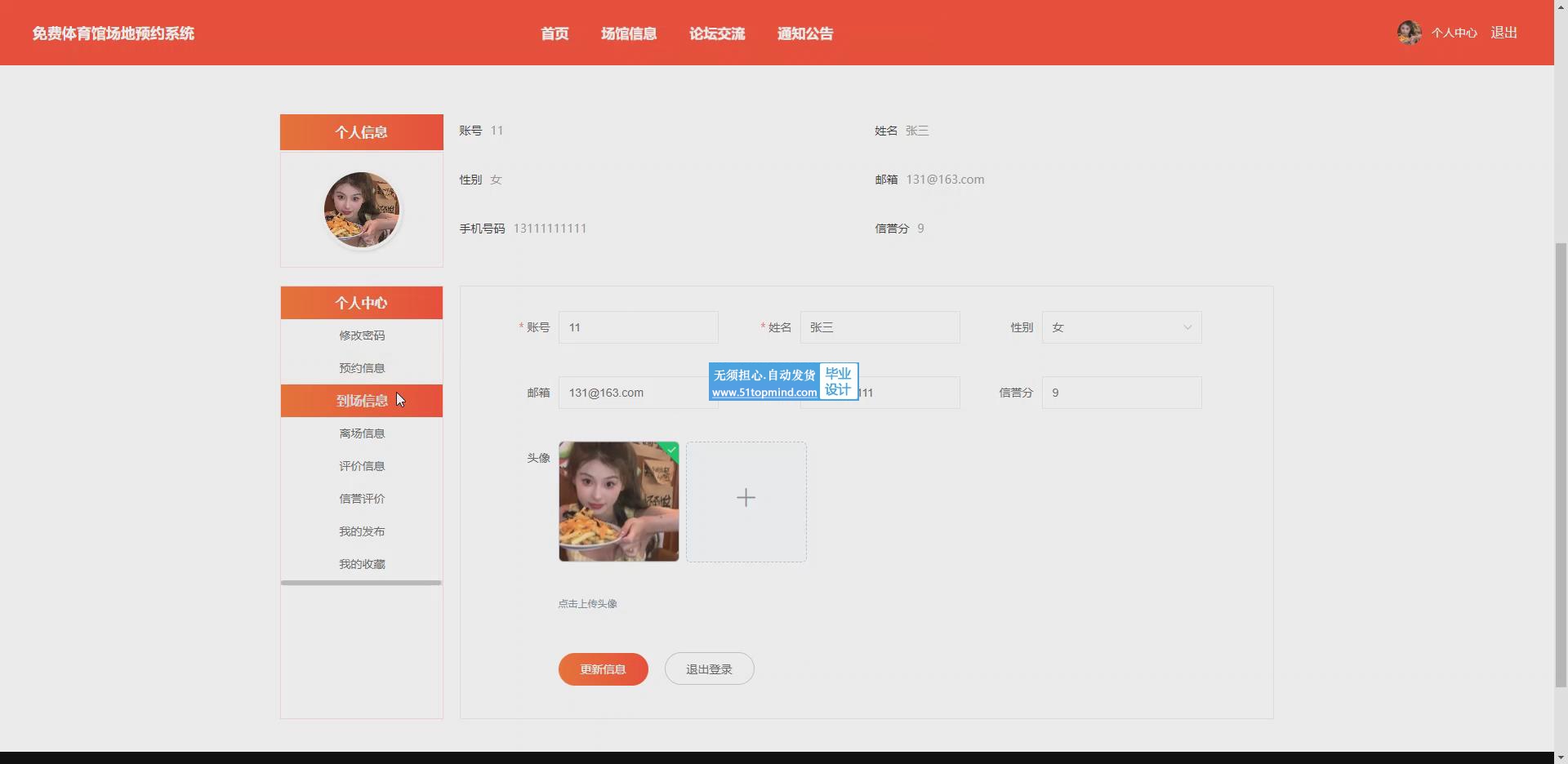Image resolution: width=1568 pixels, height=764 pixels.
Task: Open 论坛交流 forum page
Action: click(x=717, y=33)
